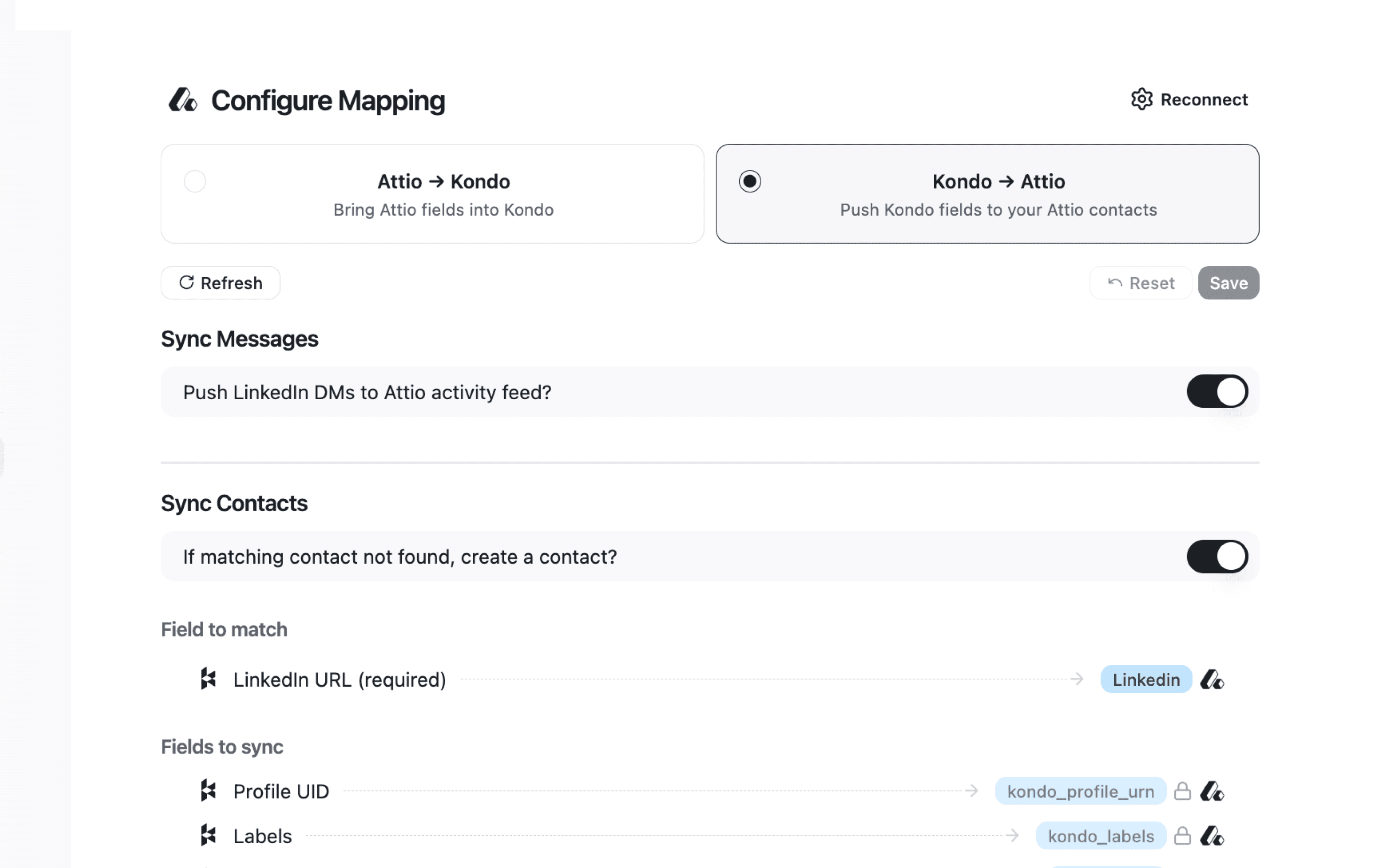
Task: Click the gear icon next to Reconnect
Action: coord(1141,99)
